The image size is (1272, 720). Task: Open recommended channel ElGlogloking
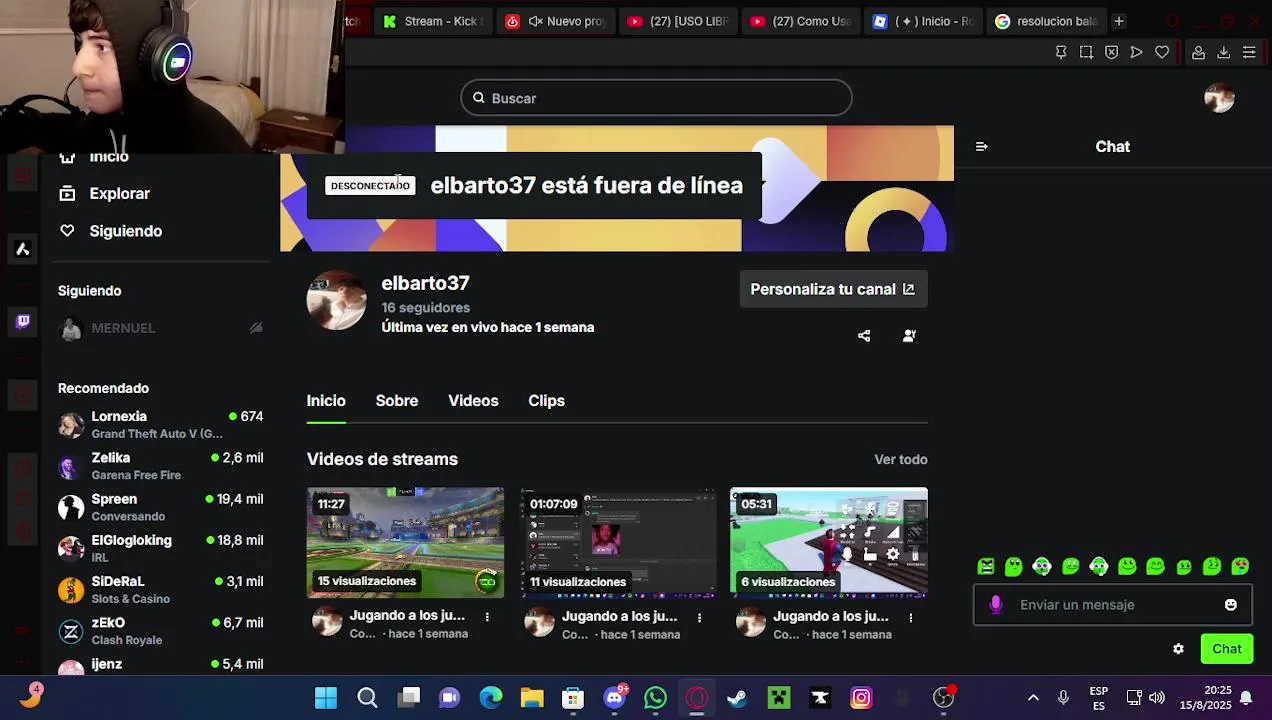click(x=160, y=548)
